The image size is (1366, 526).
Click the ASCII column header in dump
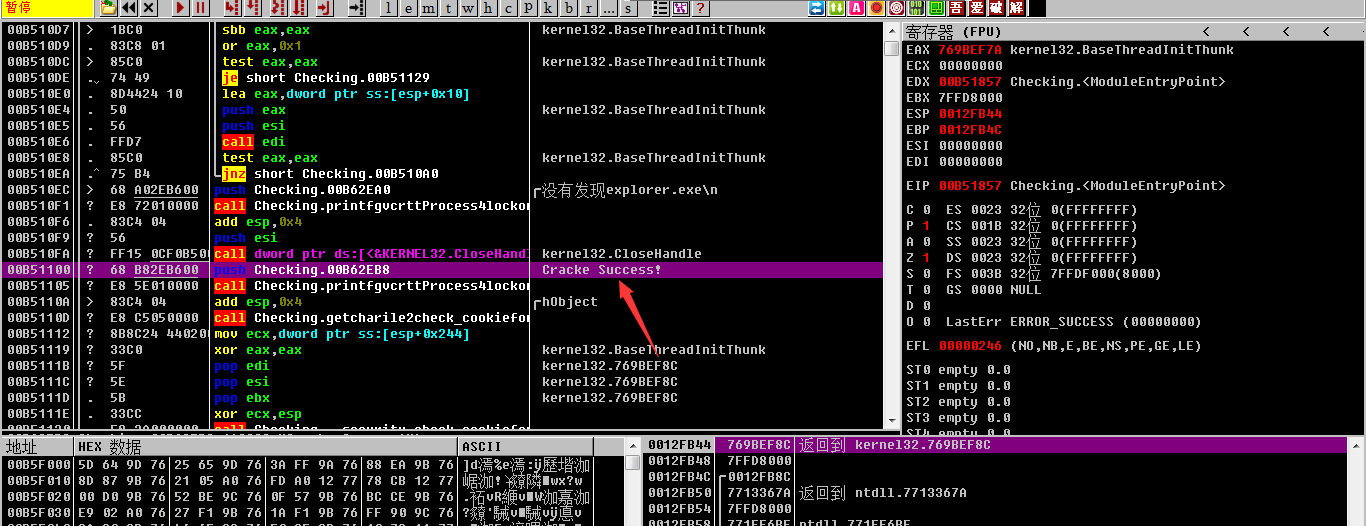(525, 446)
